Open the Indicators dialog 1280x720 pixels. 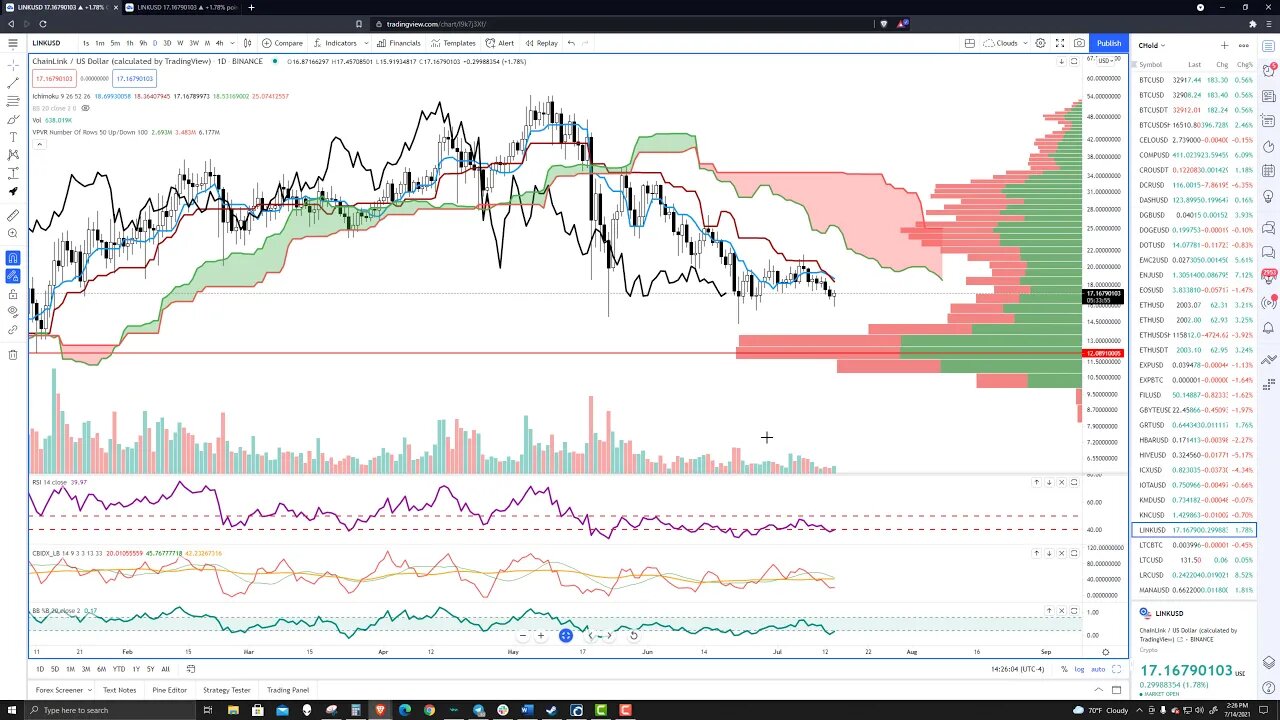point(335,43)
